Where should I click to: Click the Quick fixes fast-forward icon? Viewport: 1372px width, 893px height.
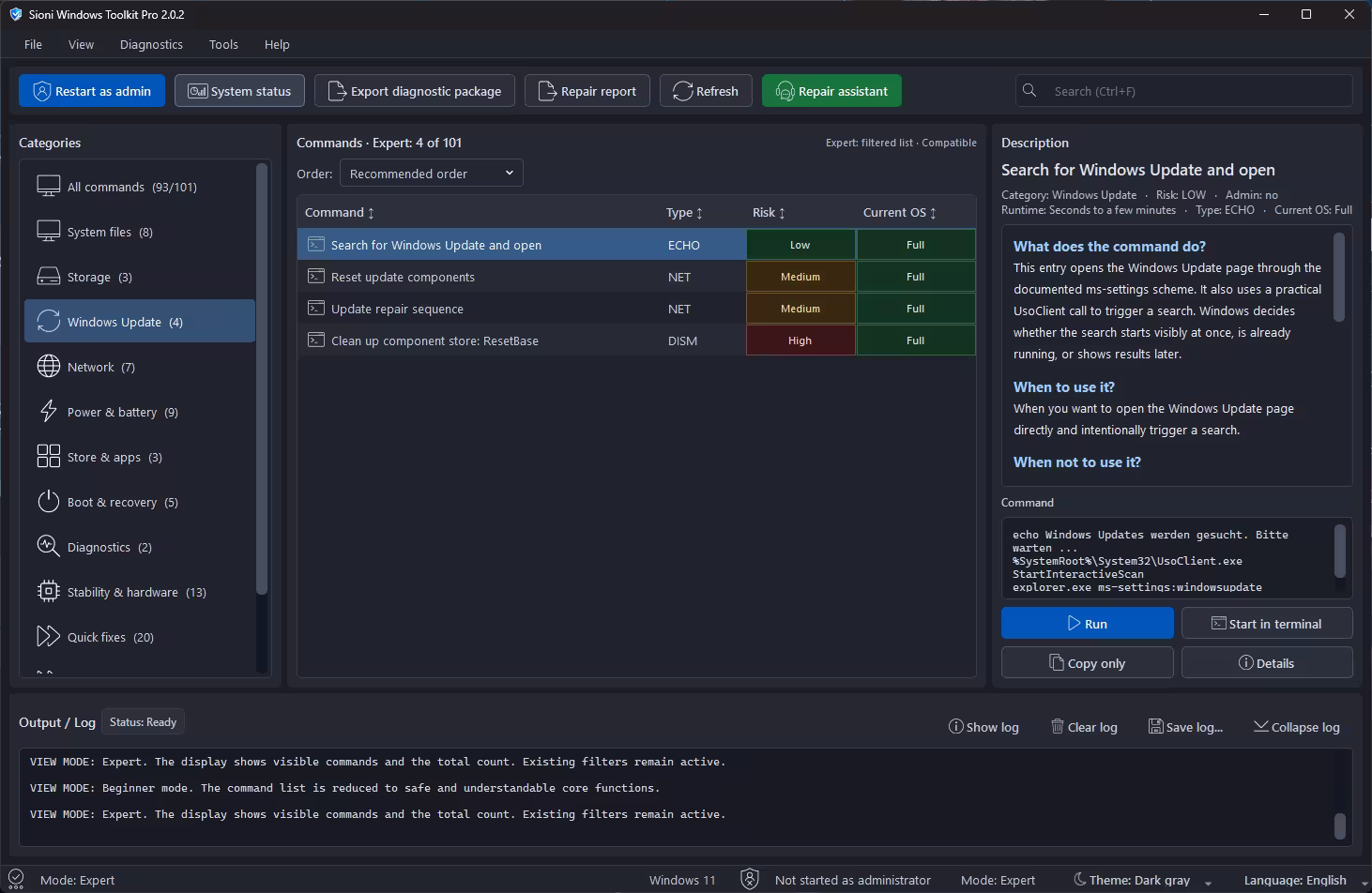[49, 637]
